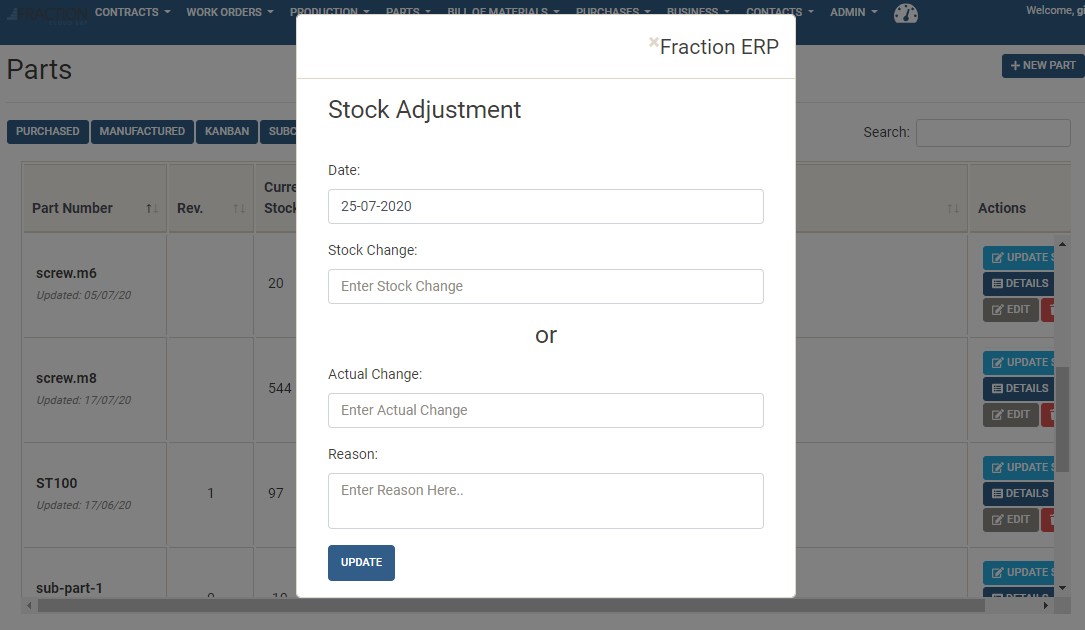Open the dashboard gauge icon

pos(905,13)
